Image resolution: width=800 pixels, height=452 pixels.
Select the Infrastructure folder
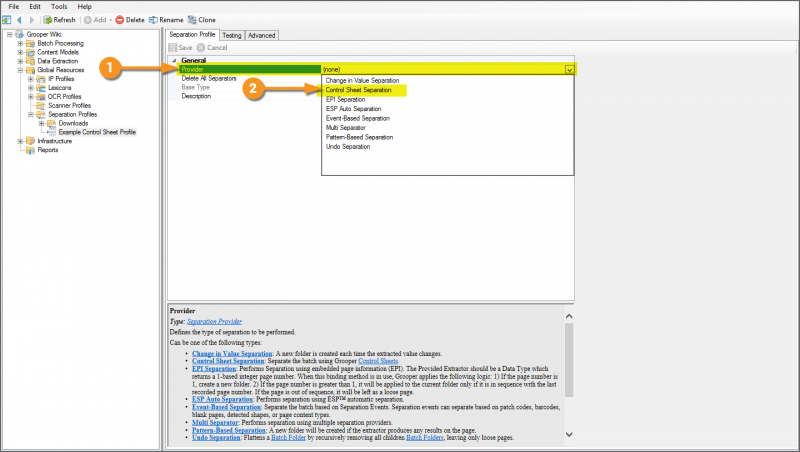tap(55, 141)
